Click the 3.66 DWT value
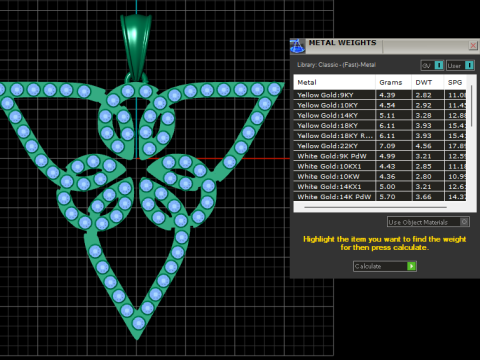 423,197
